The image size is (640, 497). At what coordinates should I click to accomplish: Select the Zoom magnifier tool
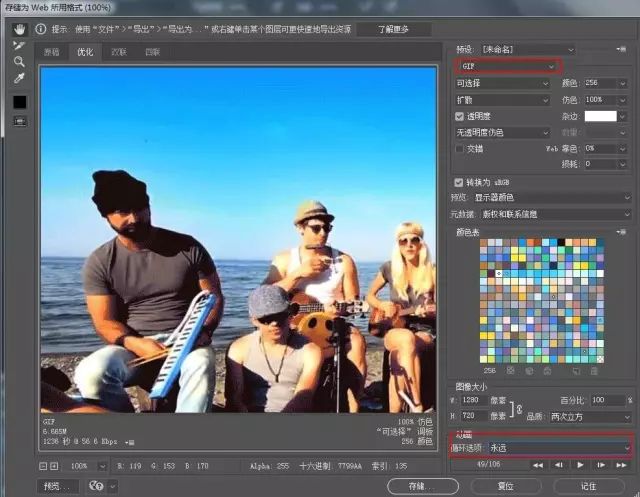[19, 61]
